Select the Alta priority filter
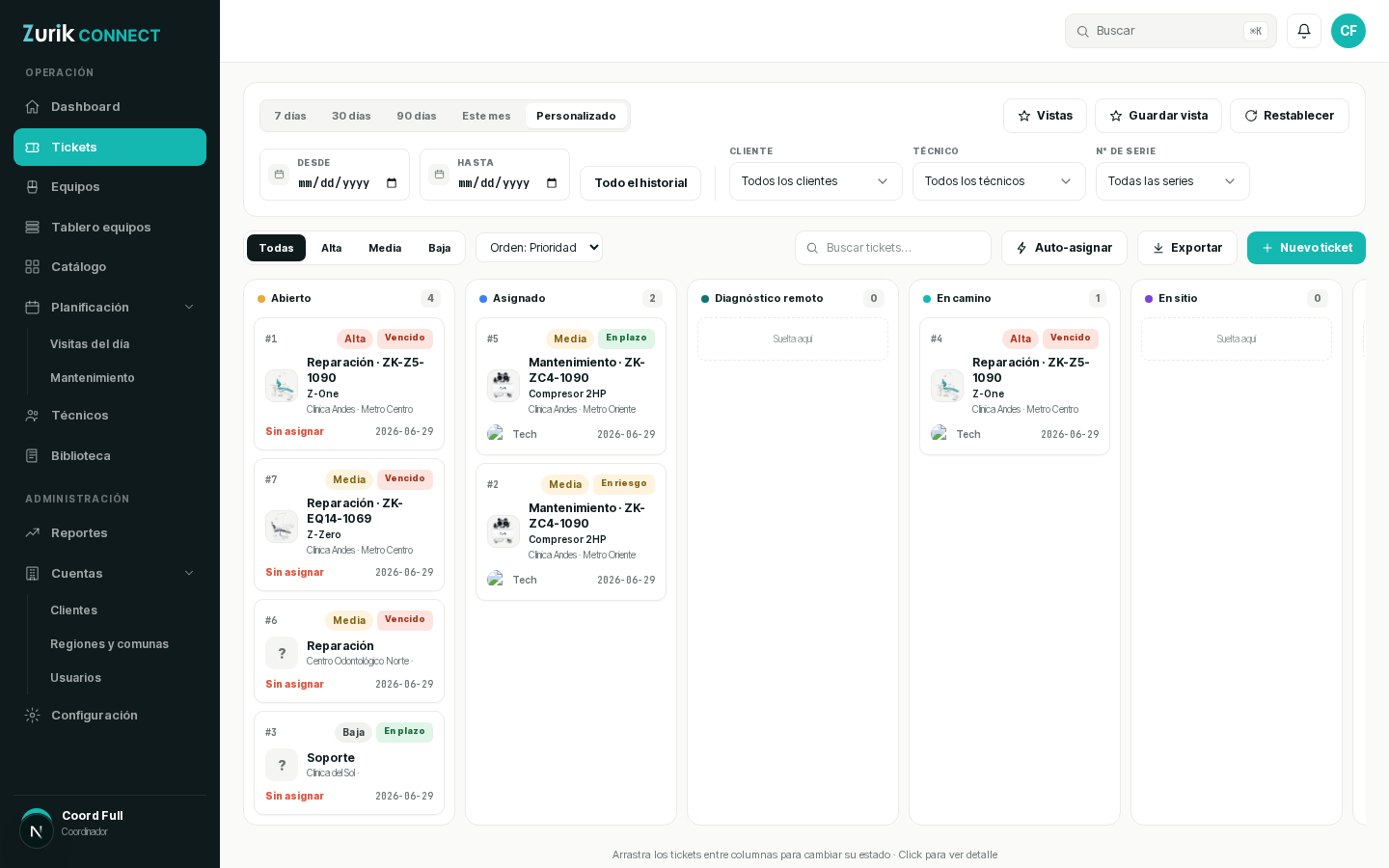The height and width of the screenshot is (868, 1389). point(331,248)
